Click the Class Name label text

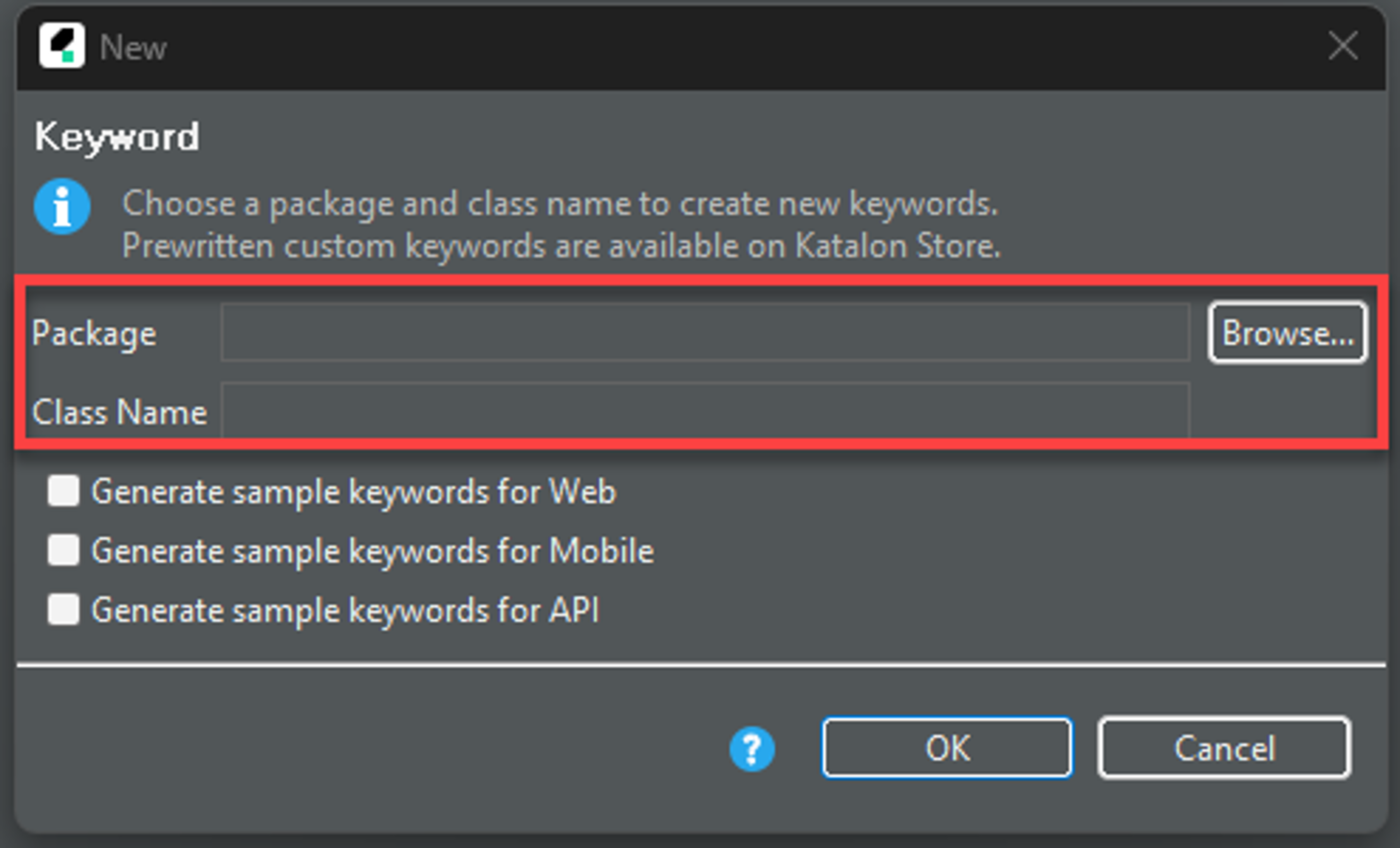pyautogui.click(x=119, y=412)
